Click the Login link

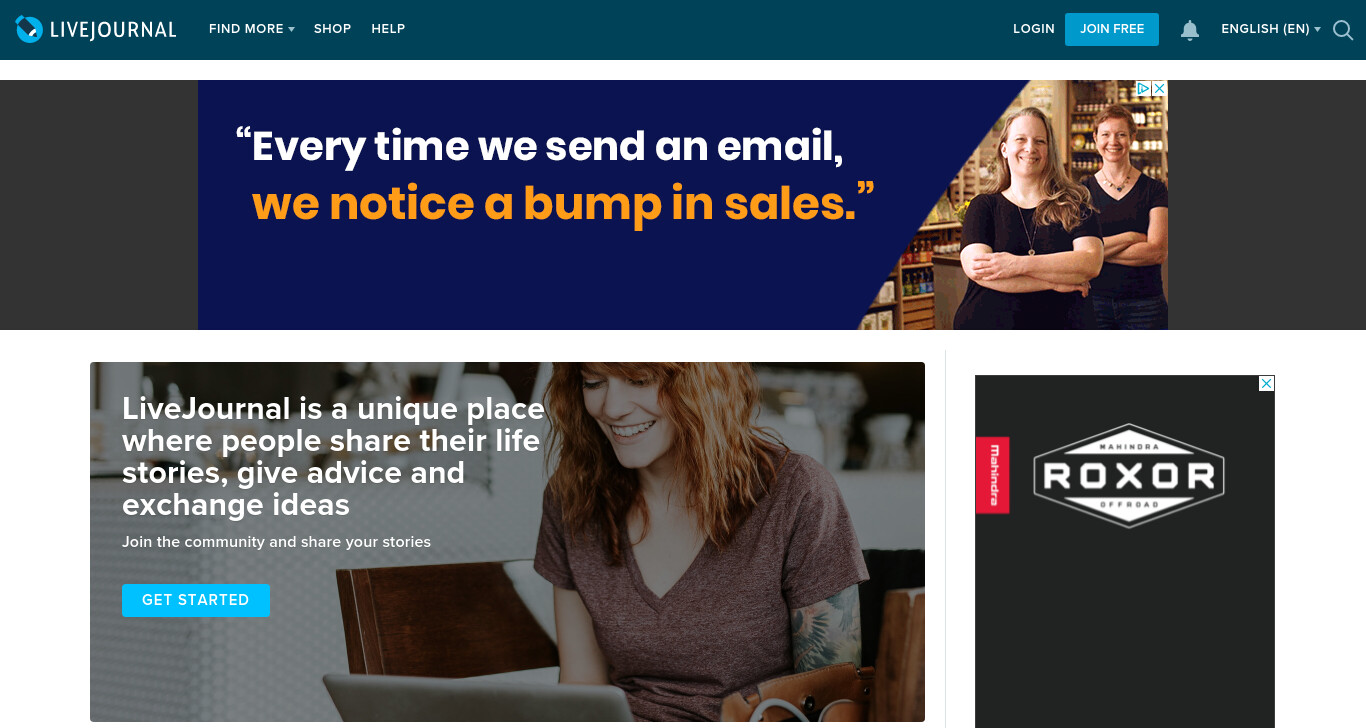pos(1034,29)
